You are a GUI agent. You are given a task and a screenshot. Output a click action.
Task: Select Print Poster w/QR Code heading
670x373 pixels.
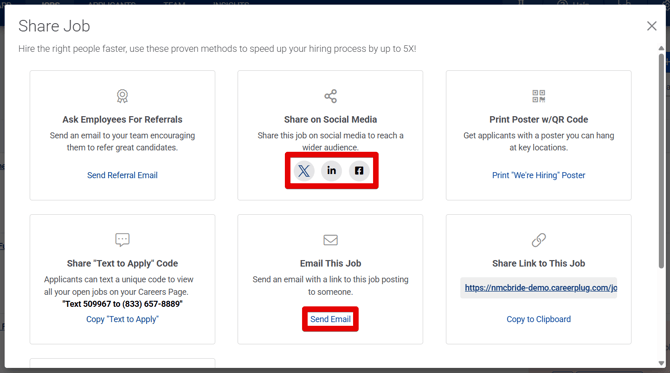click(538, 120)
